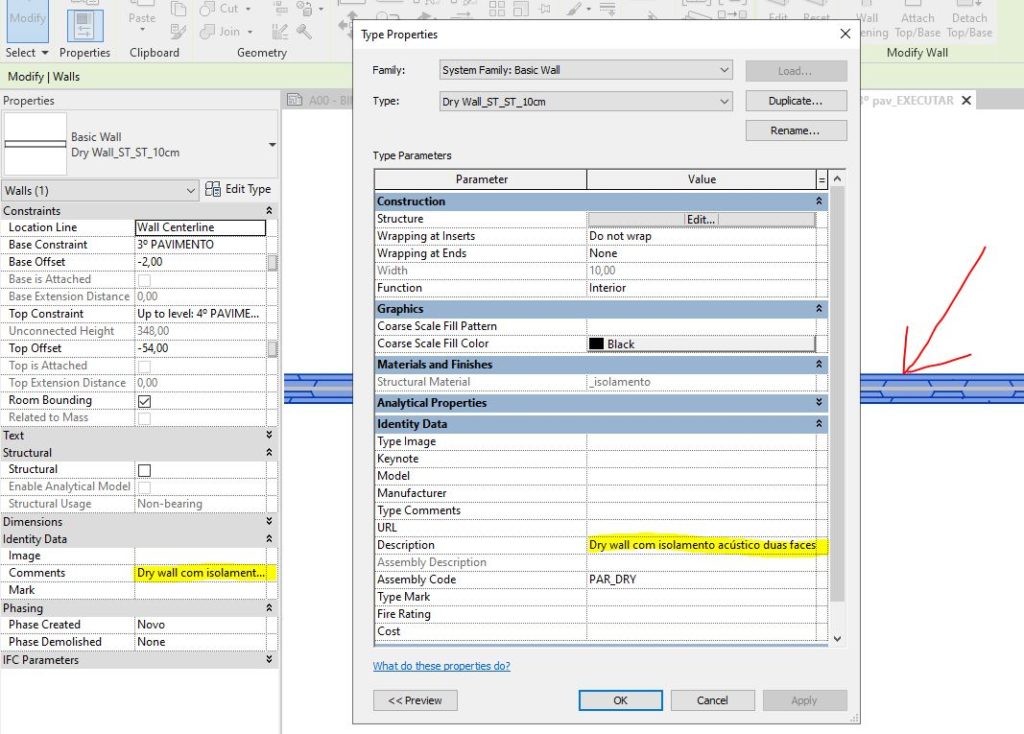This screenshot has height=734, width=1024.
Task: Click the Top Offset value -54,00
Action: tap(200, 348)
